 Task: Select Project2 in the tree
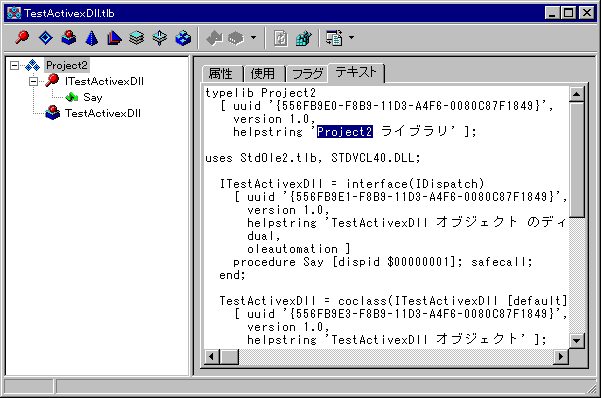[x=67, y=66]
